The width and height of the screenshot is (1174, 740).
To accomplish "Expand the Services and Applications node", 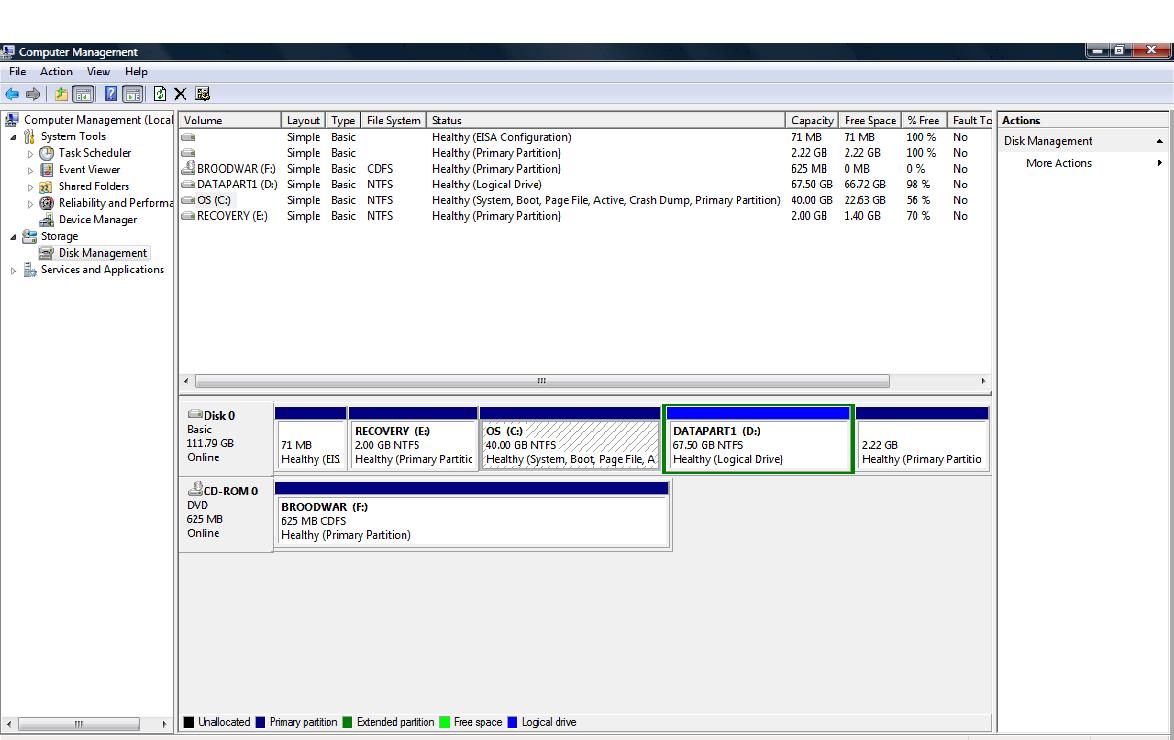I will click(13, 270).
